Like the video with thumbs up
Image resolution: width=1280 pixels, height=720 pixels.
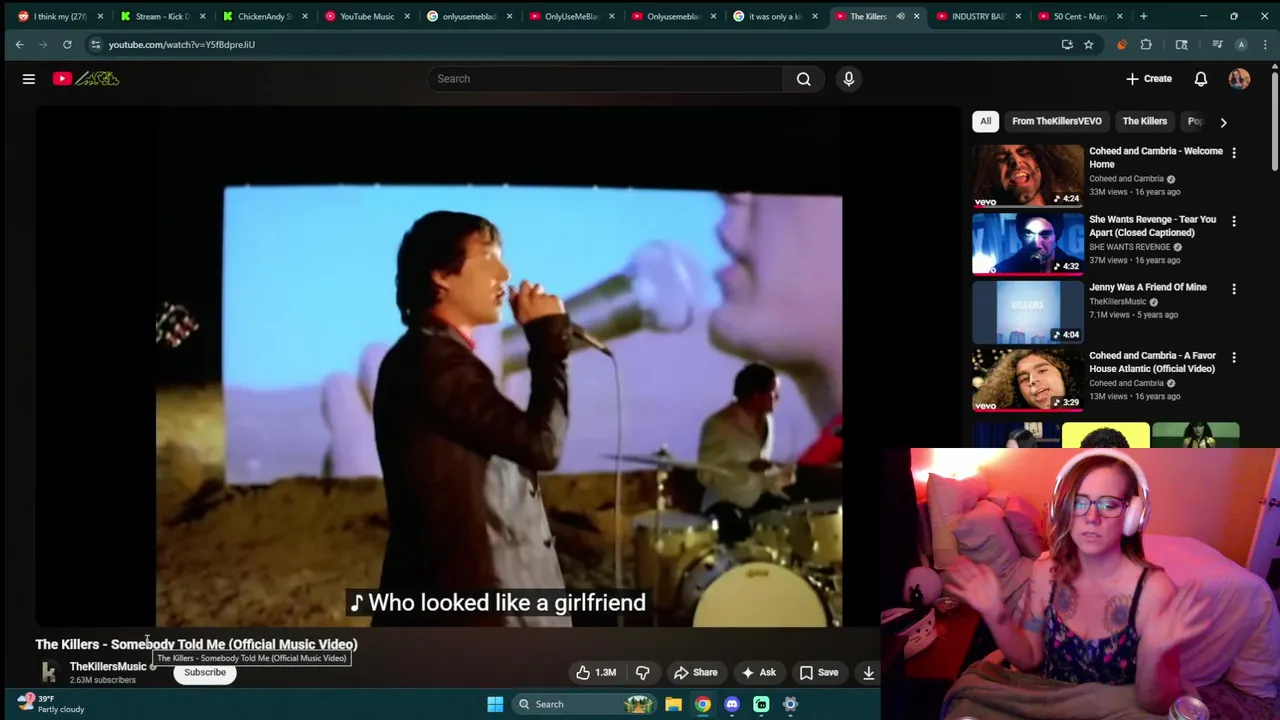tap(596, 672)
